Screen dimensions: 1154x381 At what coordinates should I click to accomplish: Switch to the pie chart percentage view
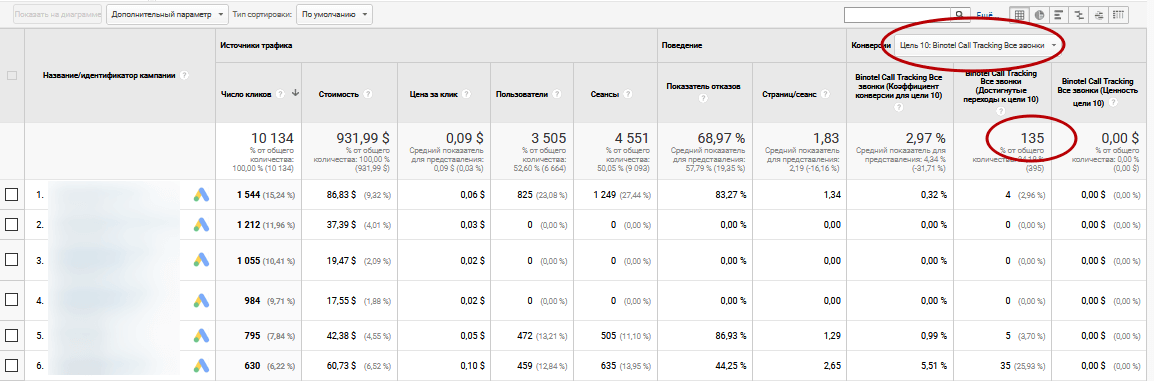coord(1039,14)
